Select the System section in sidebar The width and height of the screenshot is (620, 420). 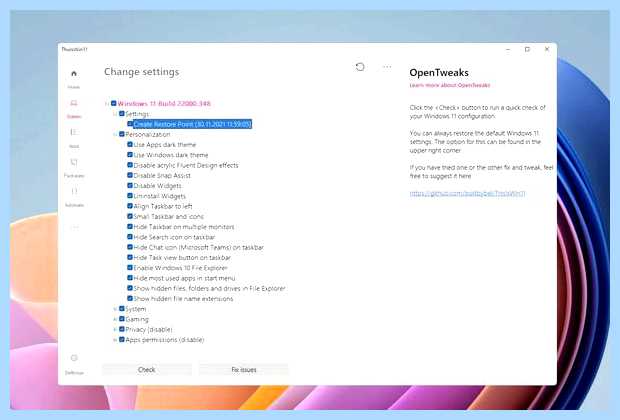click(x=74, y=108)
